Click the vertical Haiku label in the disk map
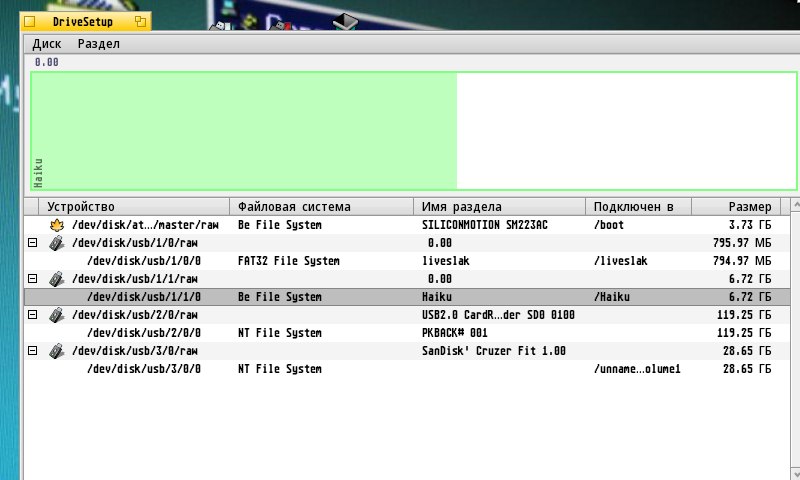 coord(38,172)
